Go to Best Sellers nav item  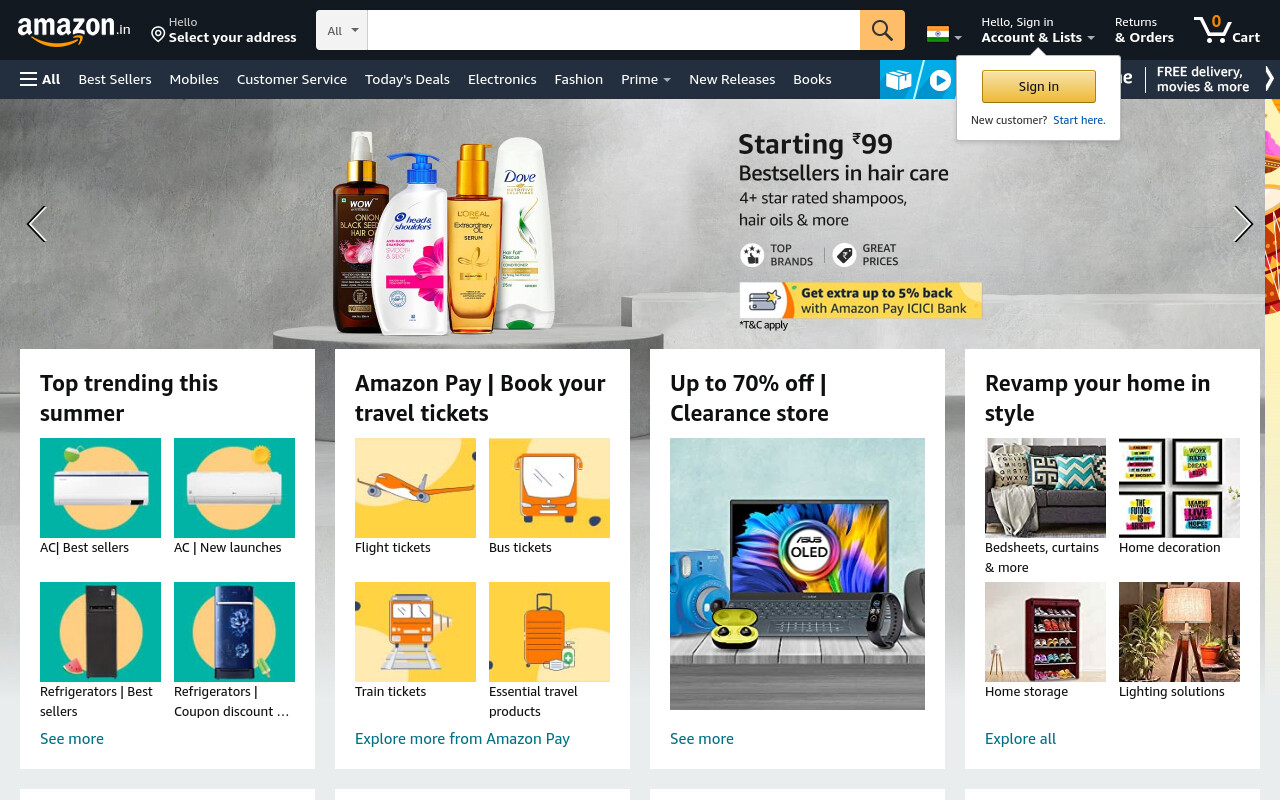(115, 79)
